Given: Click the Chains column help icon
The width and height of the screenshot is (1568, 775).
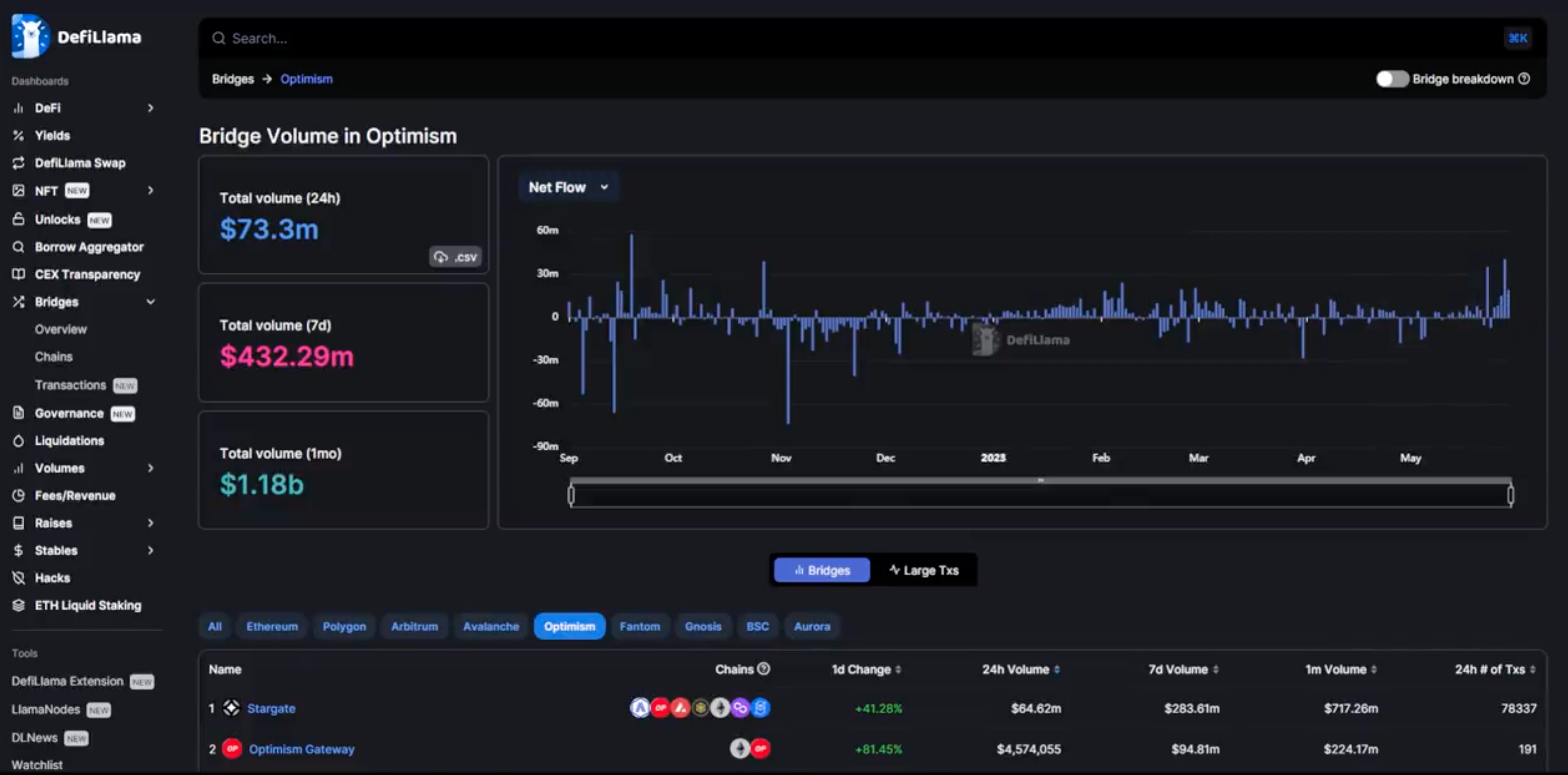Looking at the screenshot, I should click(763, 669).
